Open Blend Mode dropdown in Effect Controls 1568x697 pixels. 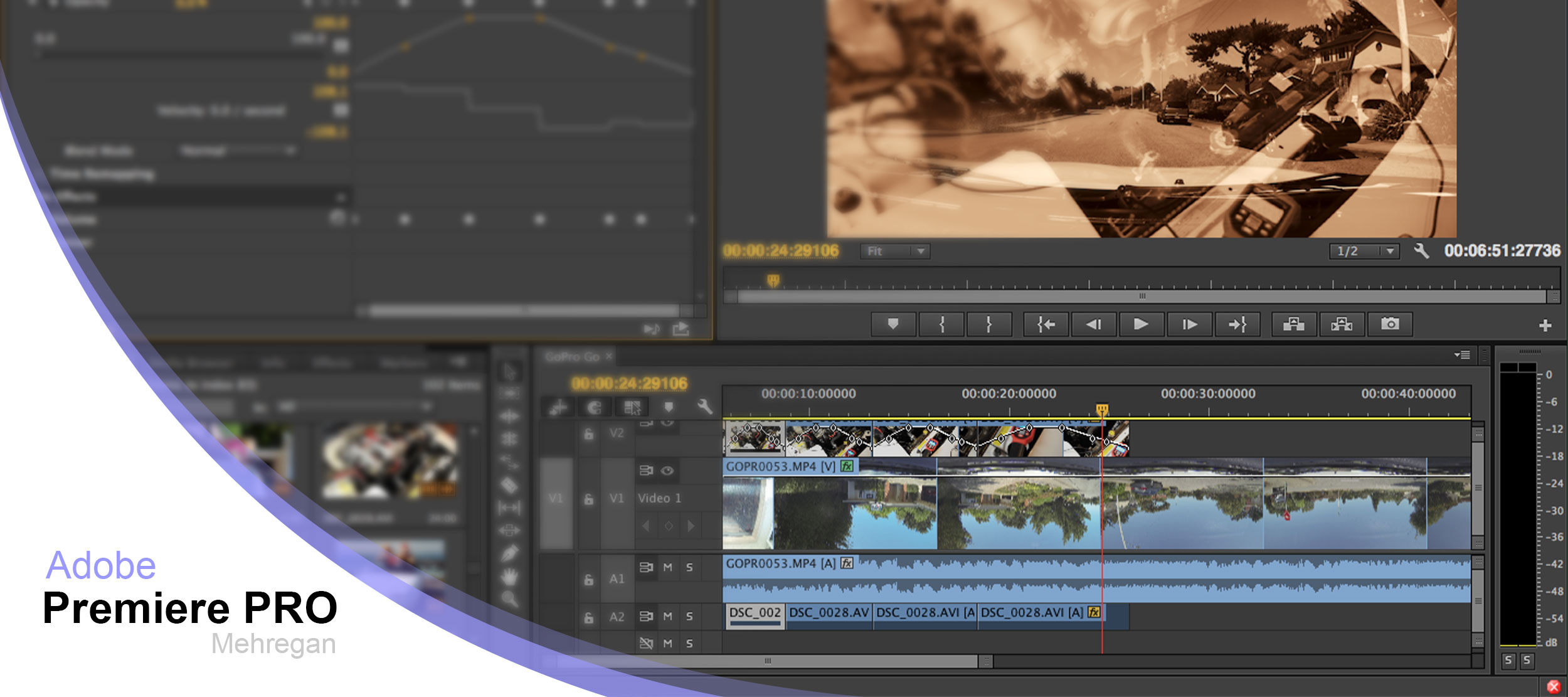tap(238, 151)
